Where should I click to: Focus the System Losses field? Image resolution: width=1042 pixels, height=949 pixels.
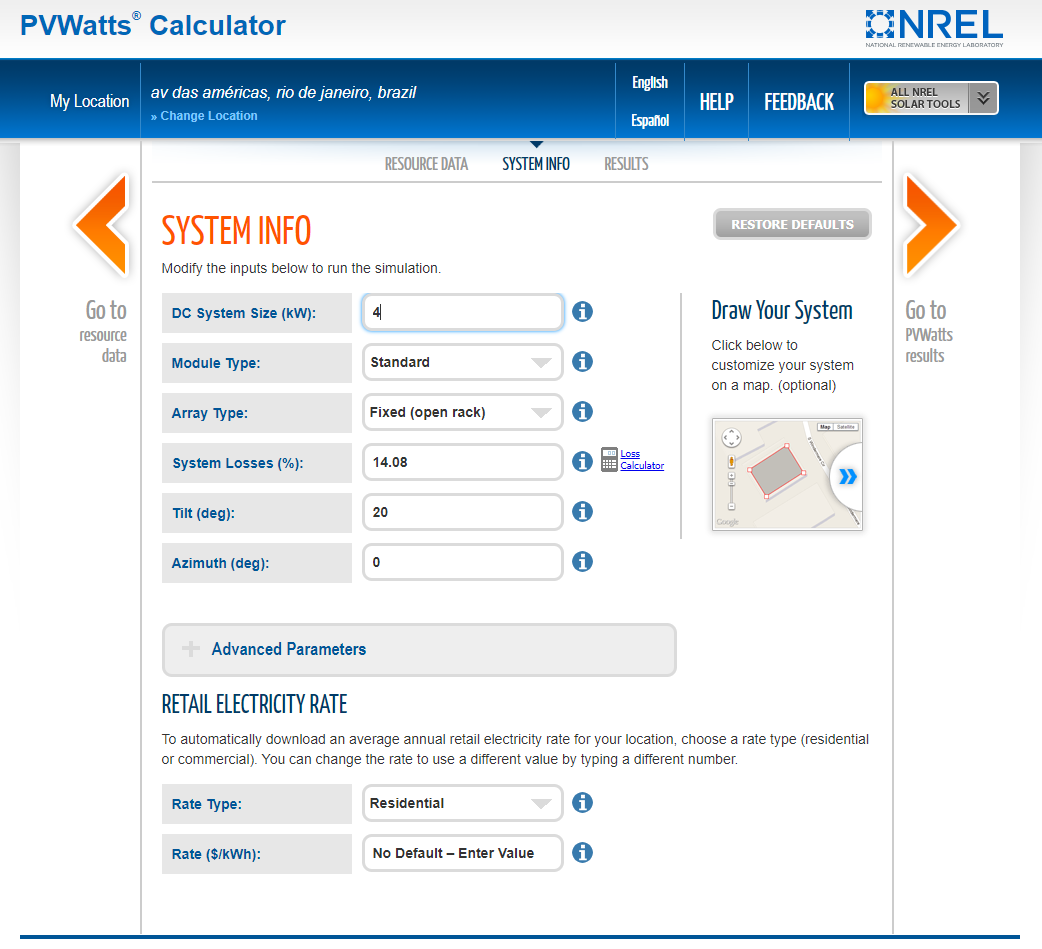(463, 462)
